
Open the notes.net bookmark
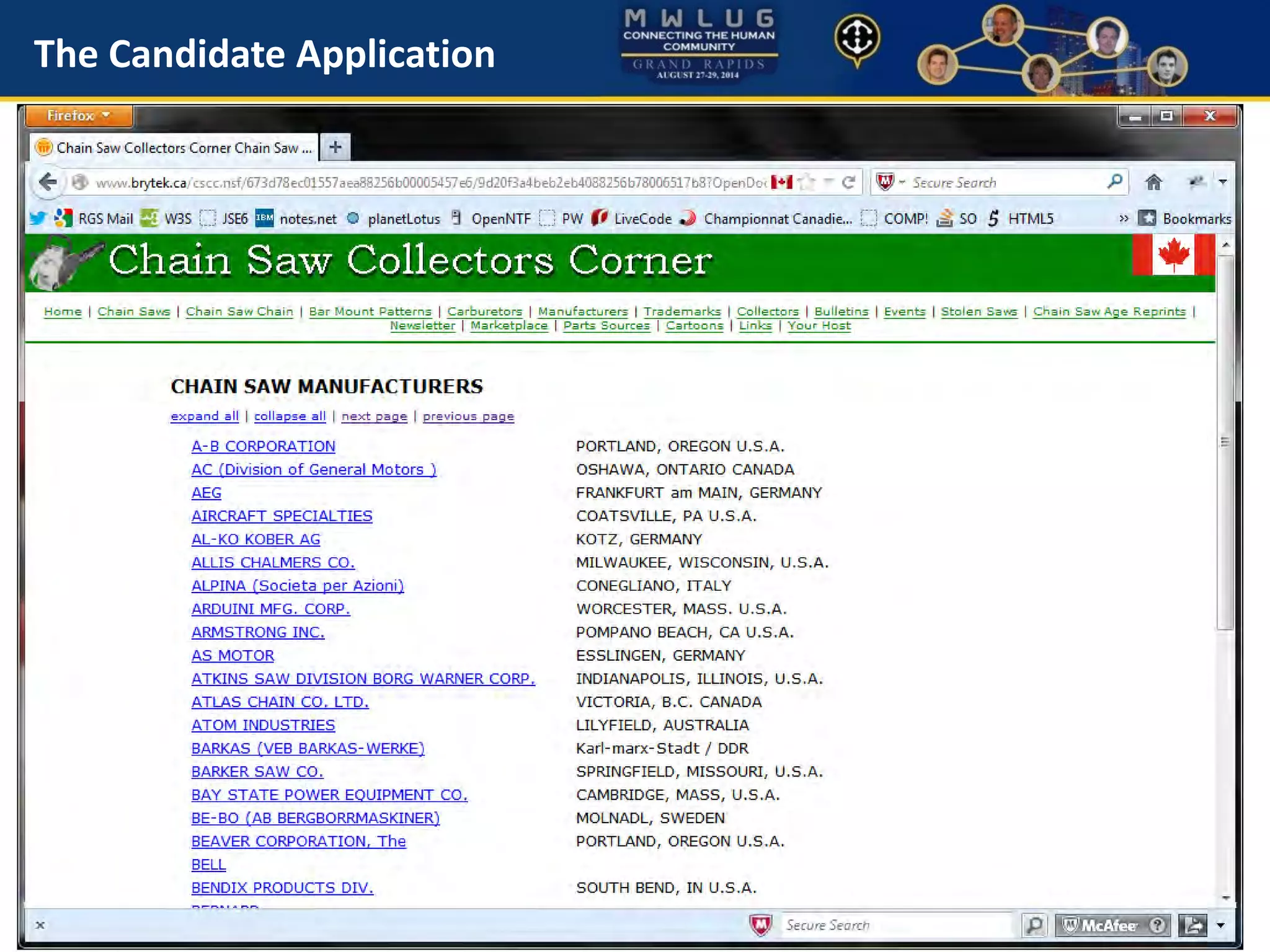296,218
